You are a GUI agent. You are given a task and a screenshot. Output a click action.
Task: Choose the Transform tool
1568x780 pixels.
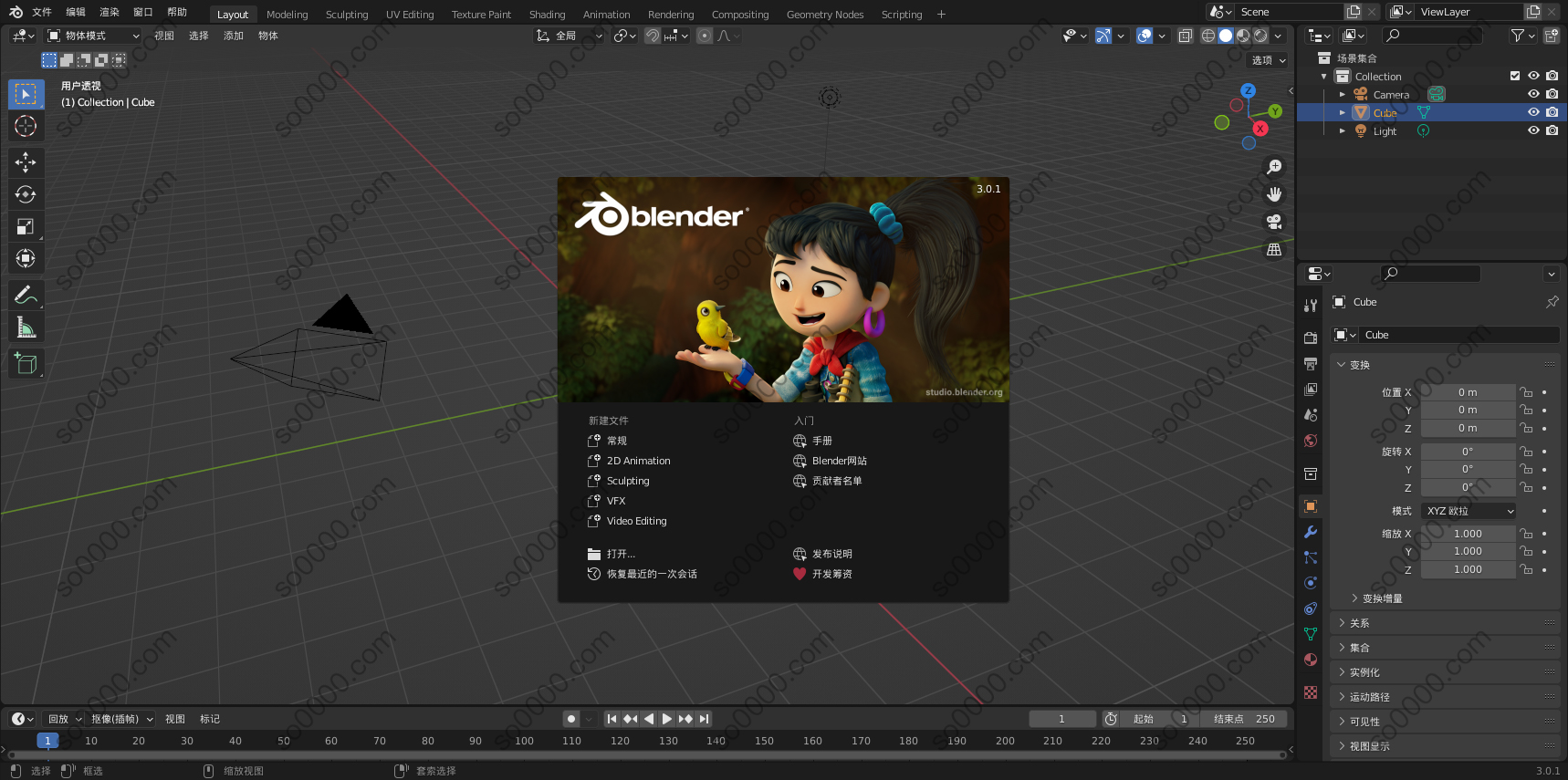pos(26,258)
